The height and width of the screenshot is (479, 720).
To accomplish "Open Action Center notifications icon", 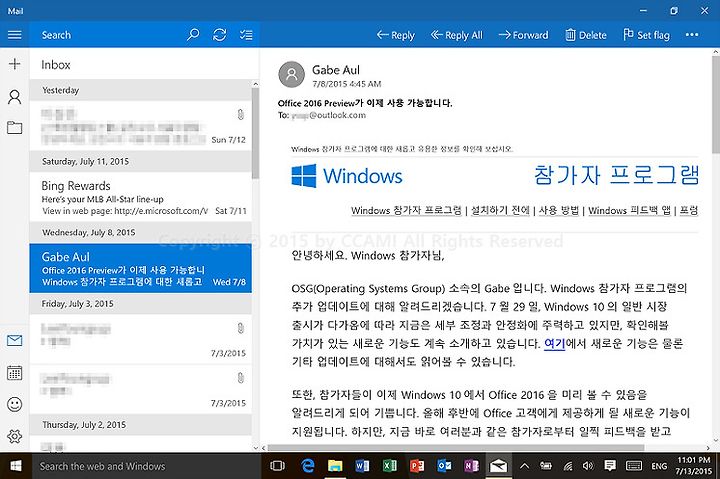I will click(x=610, y=466).
